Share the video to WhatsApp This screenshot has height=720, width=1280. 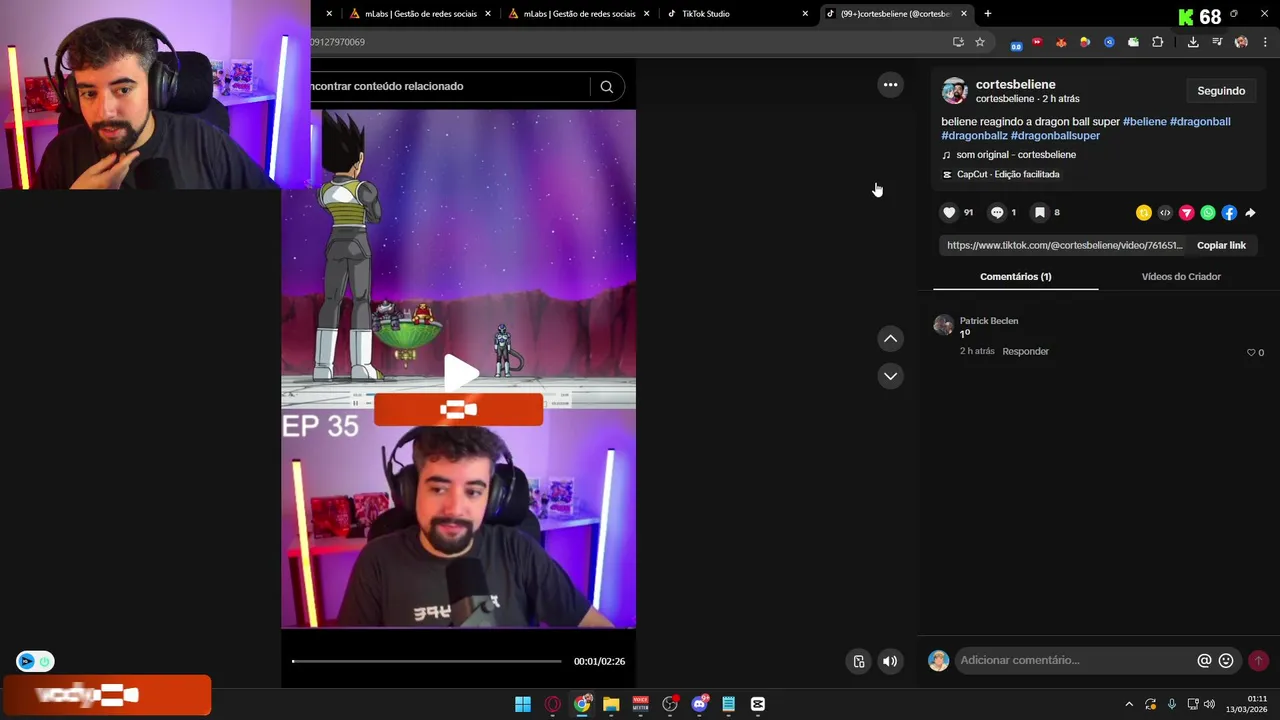click(x=1208, y=213)
